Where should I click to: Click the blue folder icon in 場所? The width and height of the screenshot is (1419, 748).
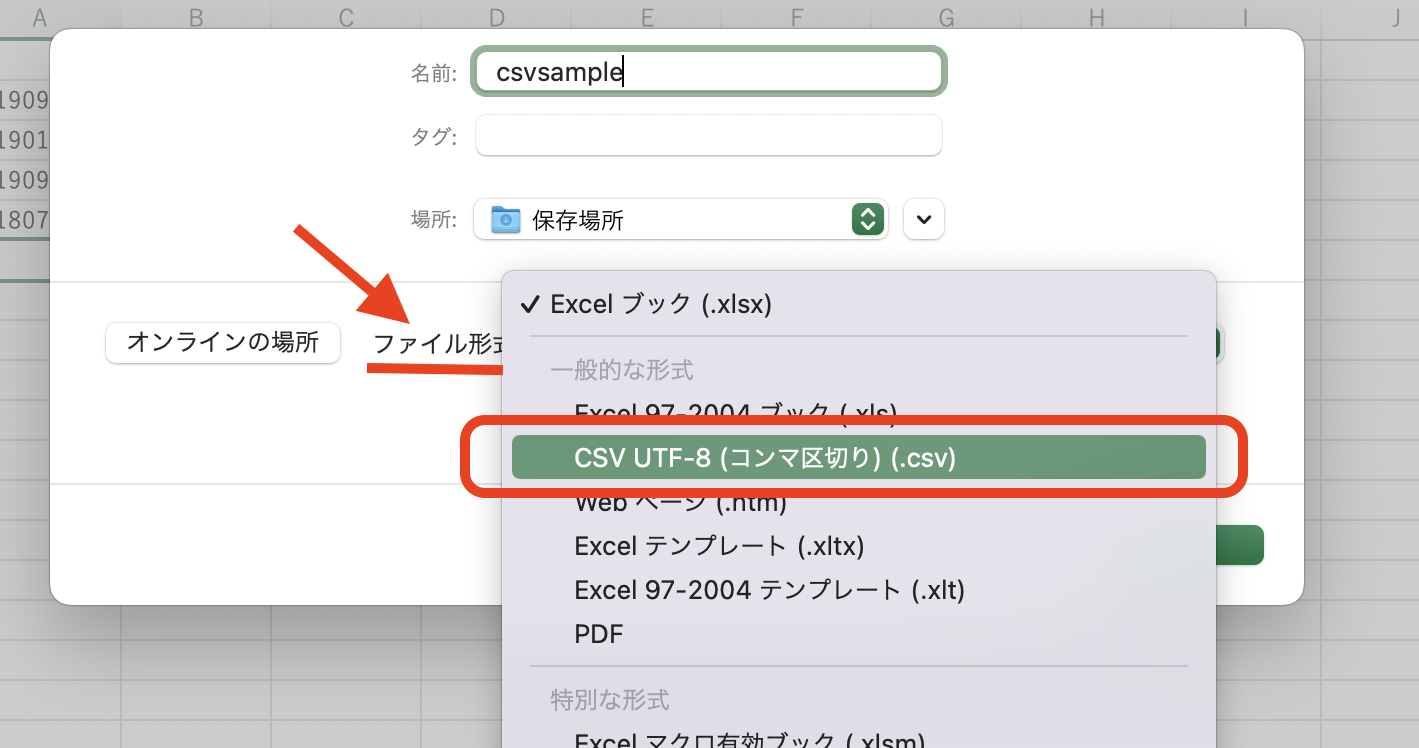[506, 219]
